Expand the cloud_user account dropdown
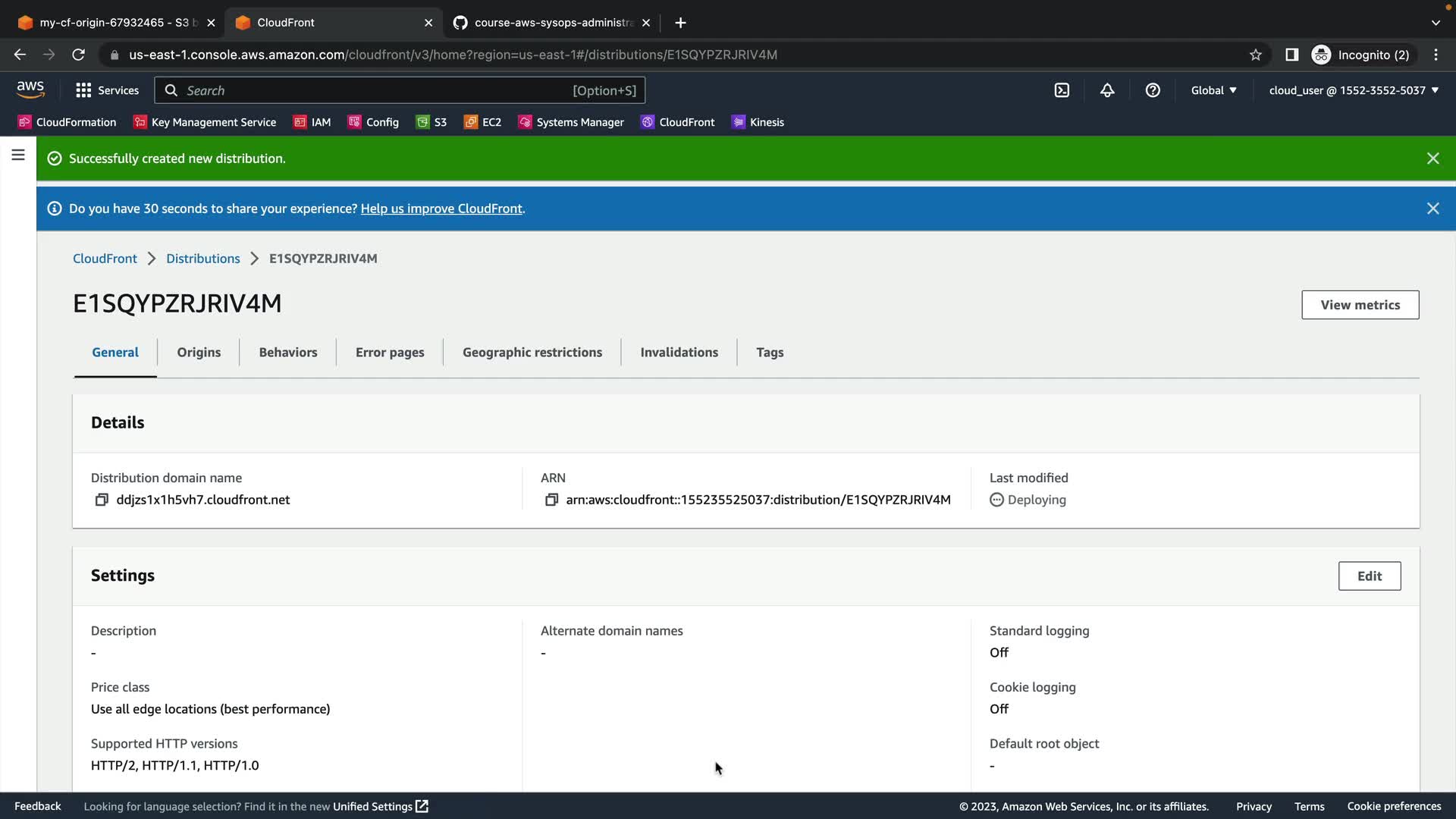Screen dimensions: 1456x819 click(1354, 90)
